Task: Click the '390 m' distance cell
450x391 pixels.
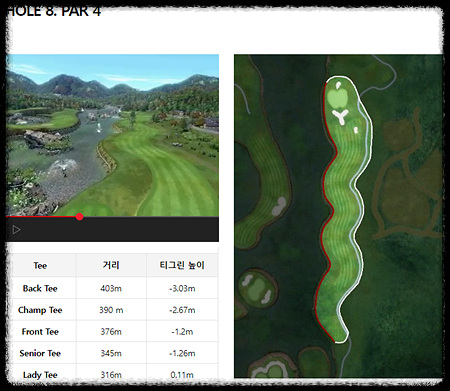Action: 111,310
